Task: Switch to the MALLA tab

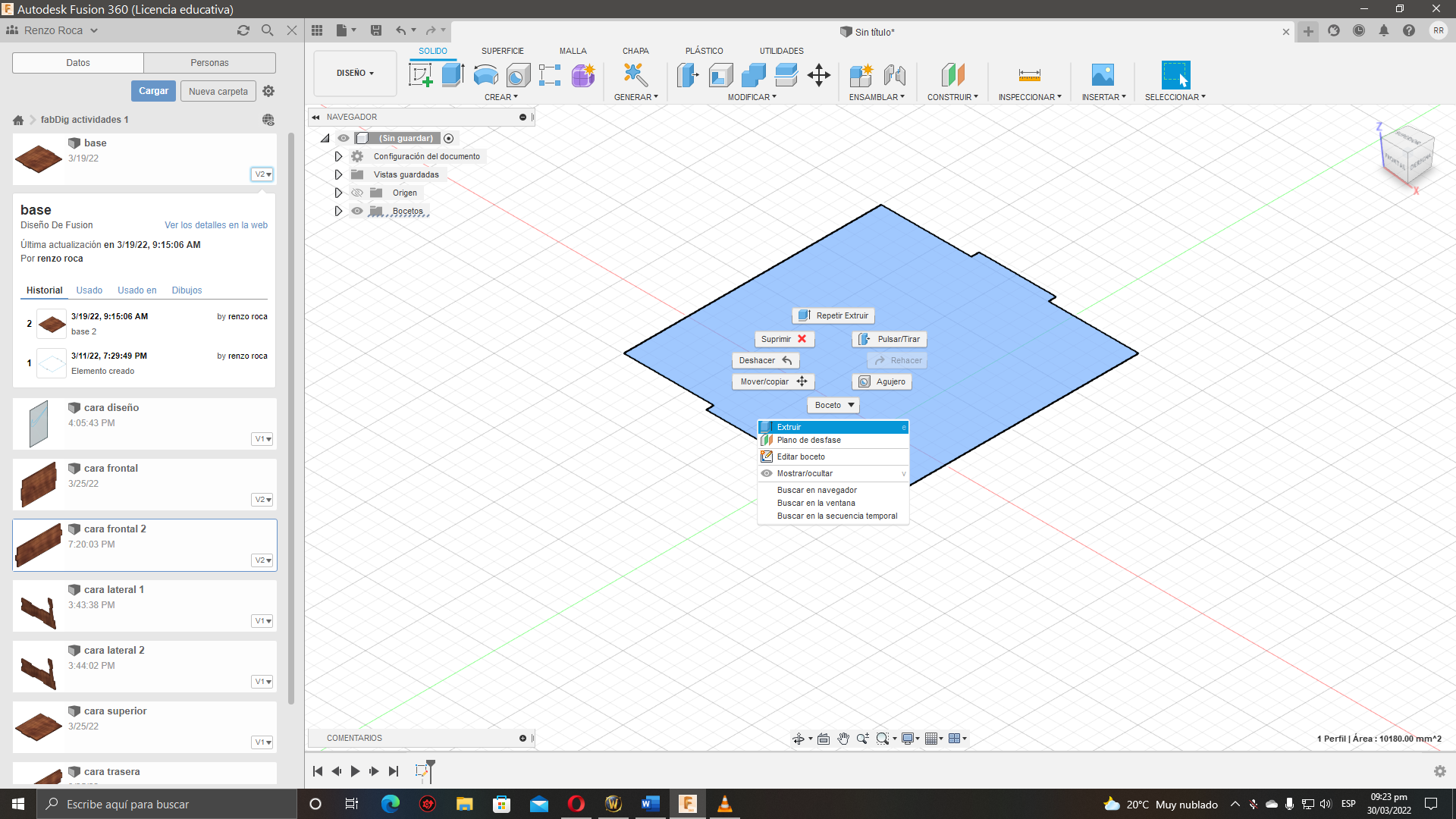Action: click(x=573, y=51)
